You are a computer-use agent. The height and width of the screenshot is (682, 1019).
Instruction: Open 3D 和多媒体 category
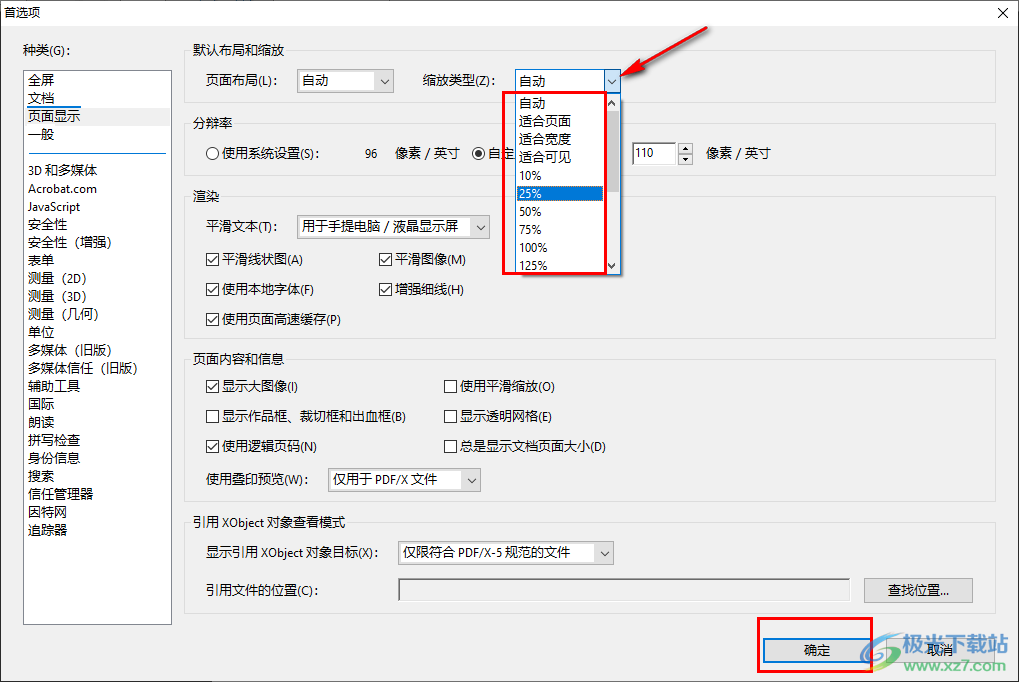pyautogui.click(x=62, y=170)
